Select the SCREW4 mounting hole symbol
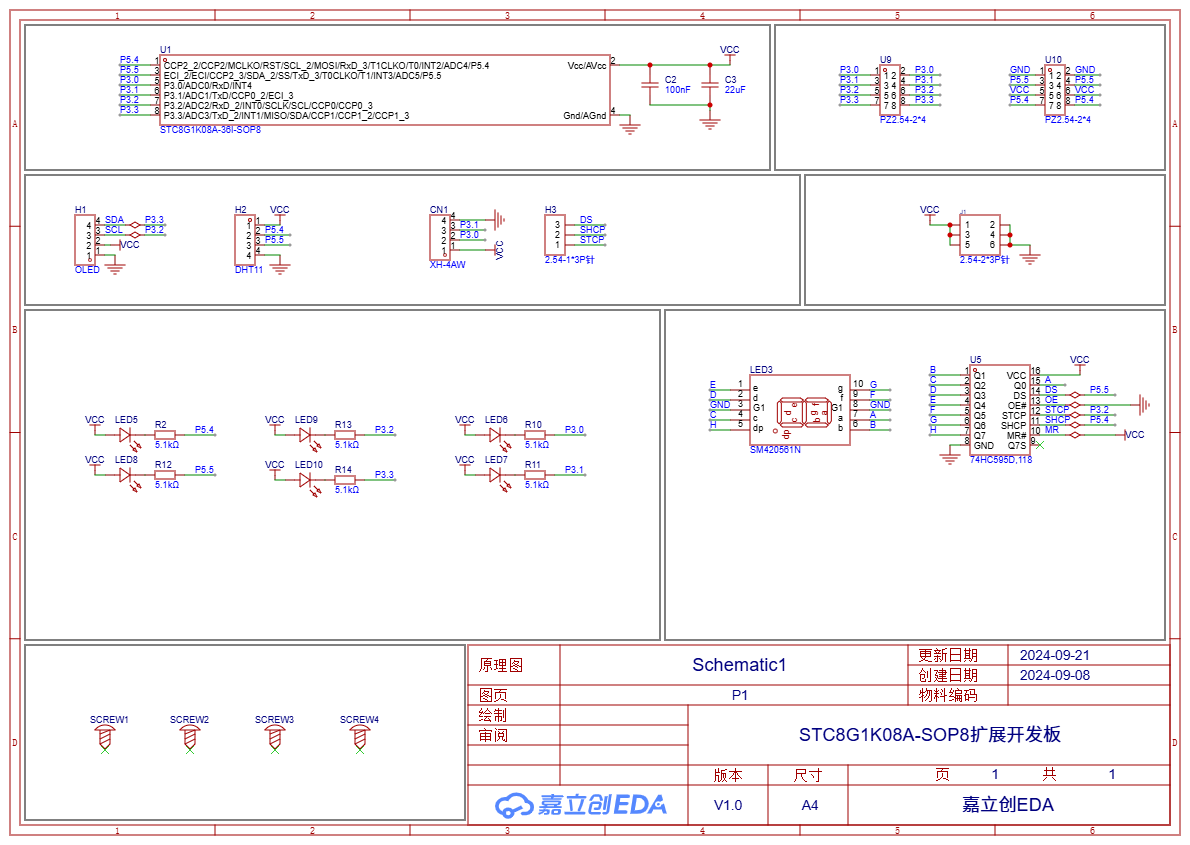Viewport: 1190px width, 845px height. pos(360,739)
